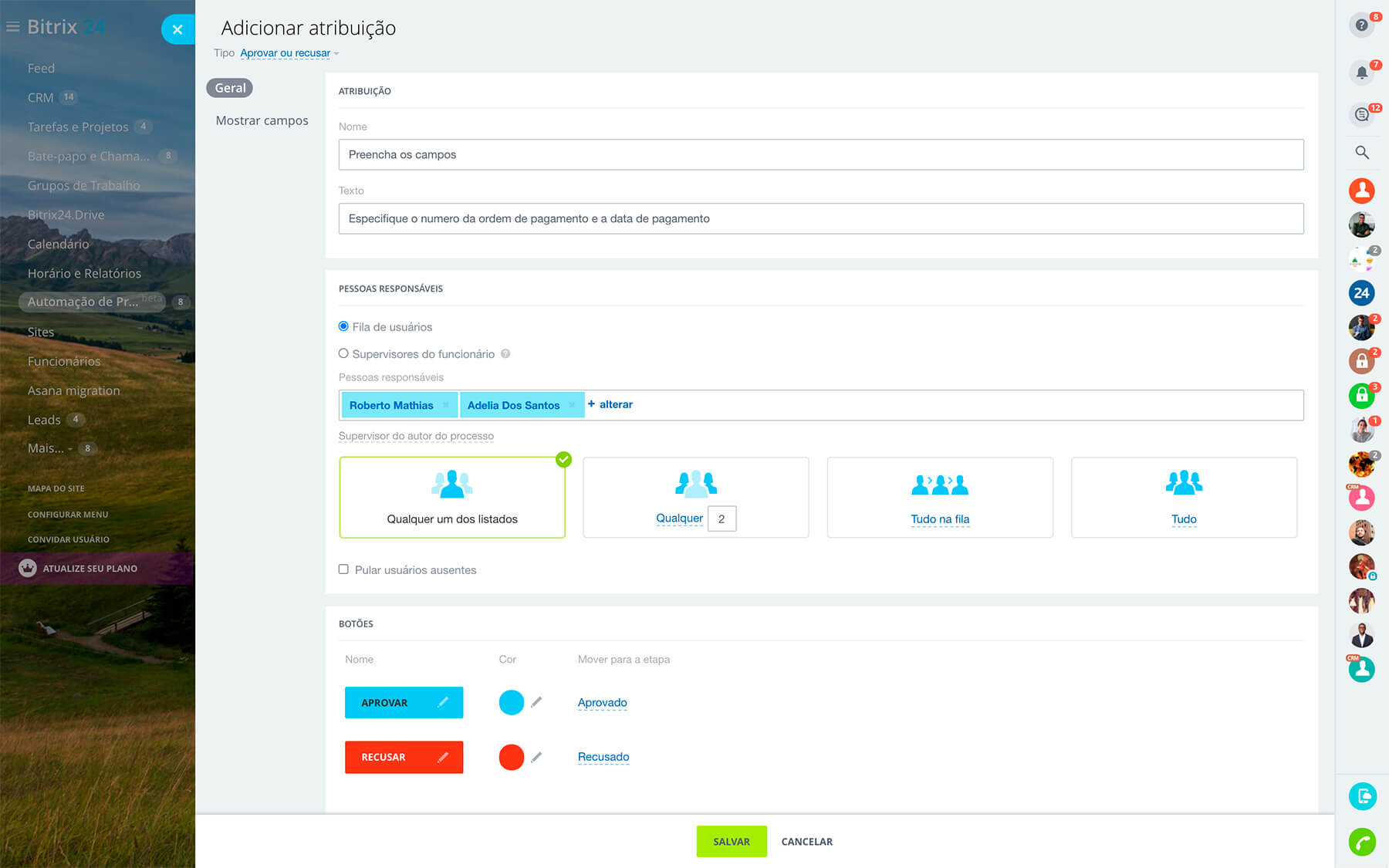Open the notifications bell icon

pyautogui.click(x=1361, y=73)
